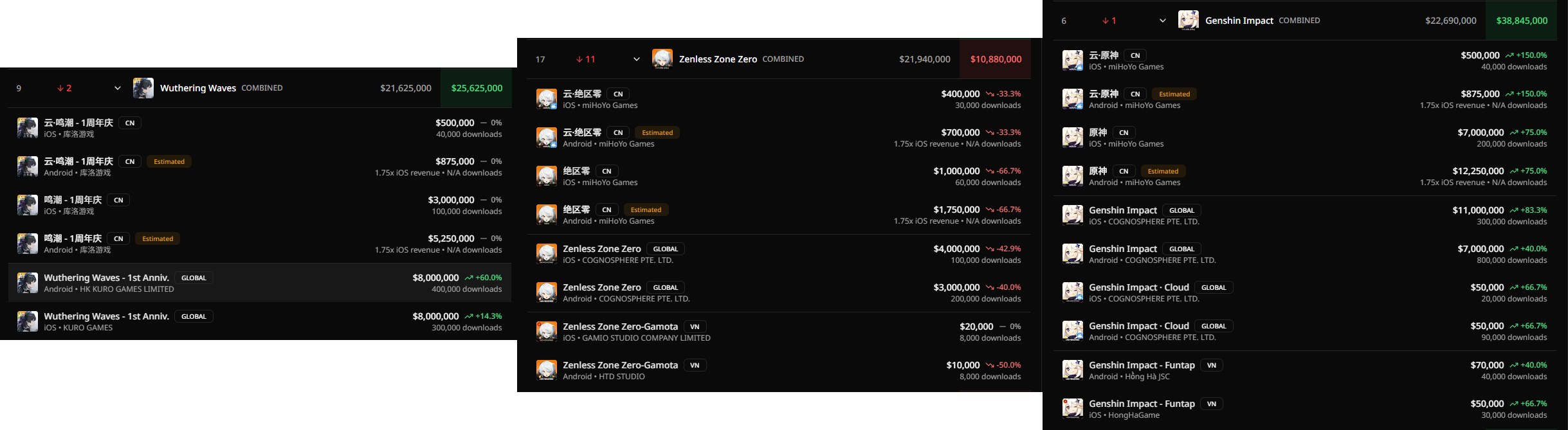This screenshot has height=430, width=1568.
Task: Click the $22,690,000 previous value for Genshin Impact
Action: (1451, 21)
